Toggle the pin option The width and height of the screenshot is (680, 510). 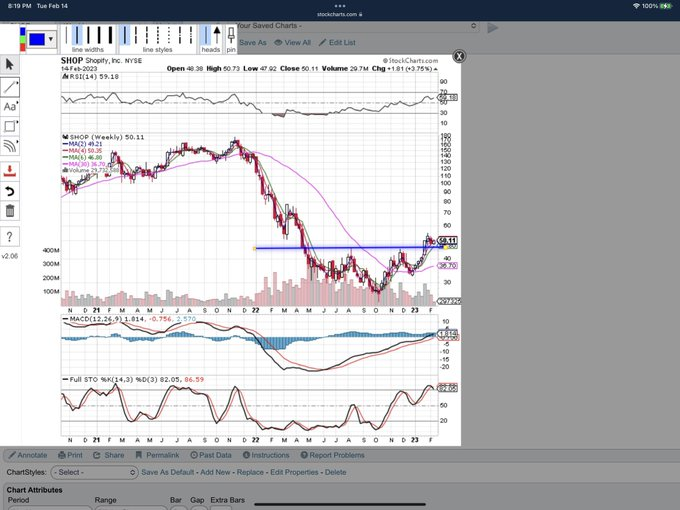(231, 37)
